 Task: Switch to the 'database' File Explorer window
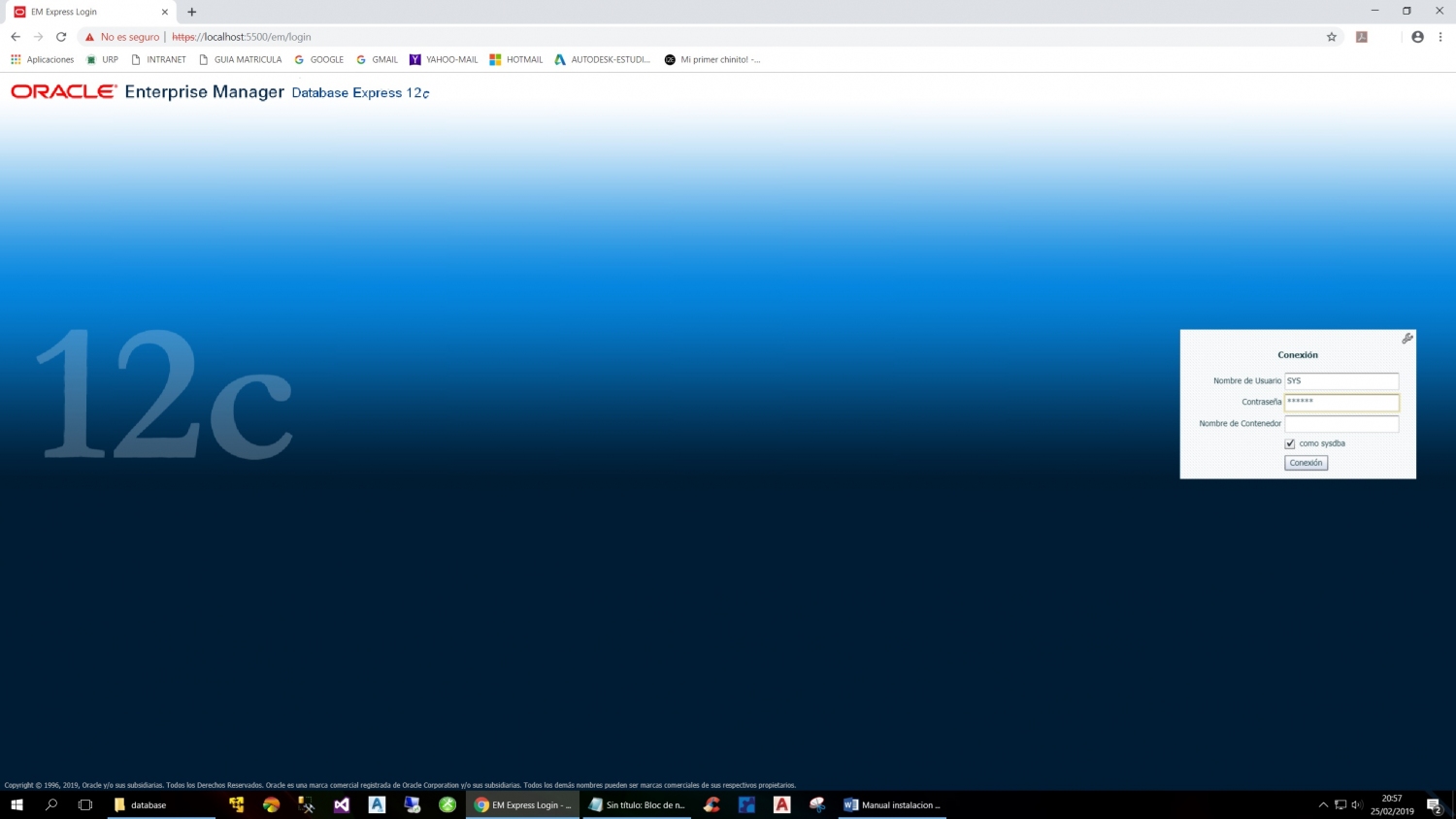pos(161,804)
